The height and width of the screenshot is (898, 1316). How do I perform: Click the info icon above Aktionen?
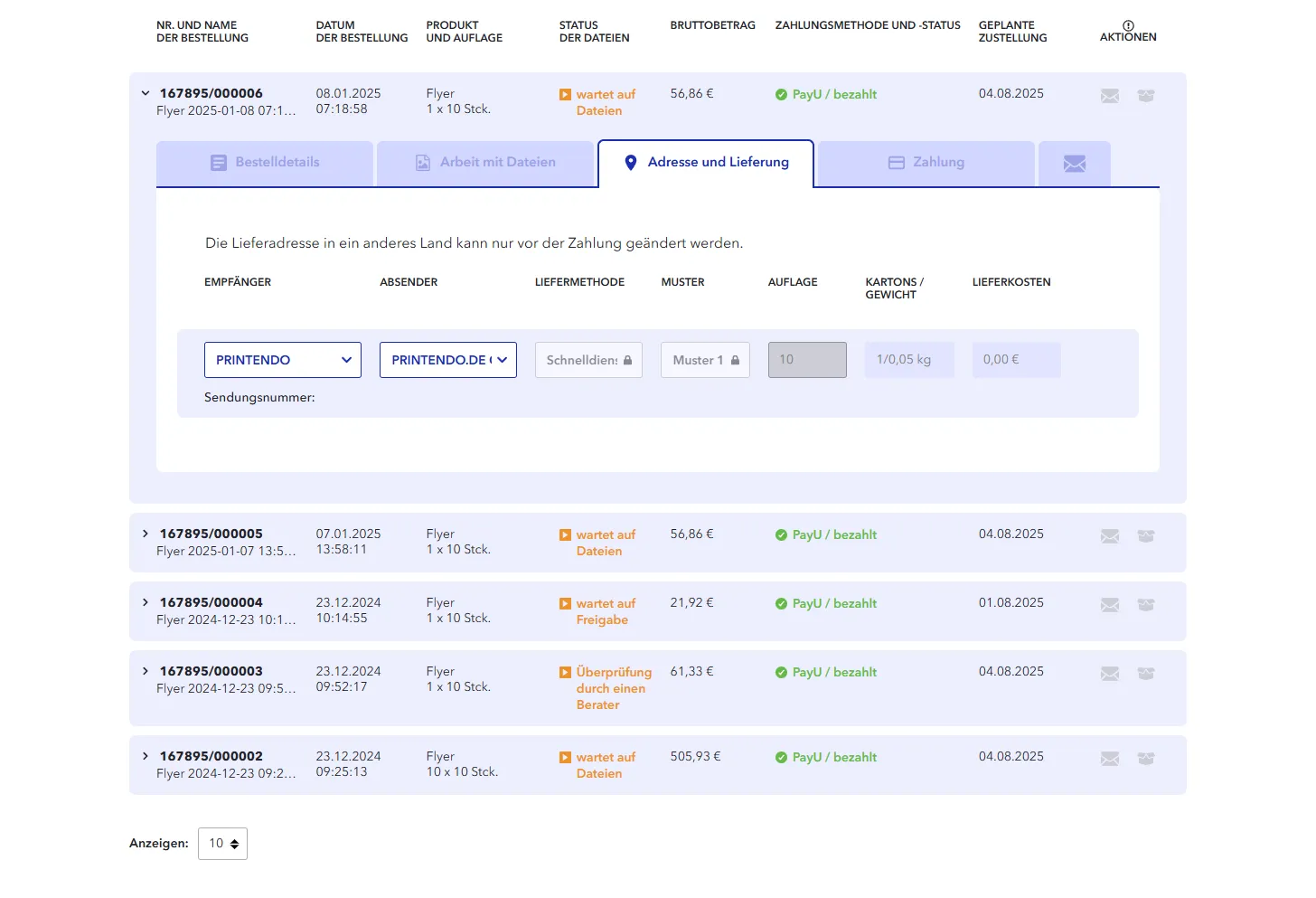(1128, 25)
